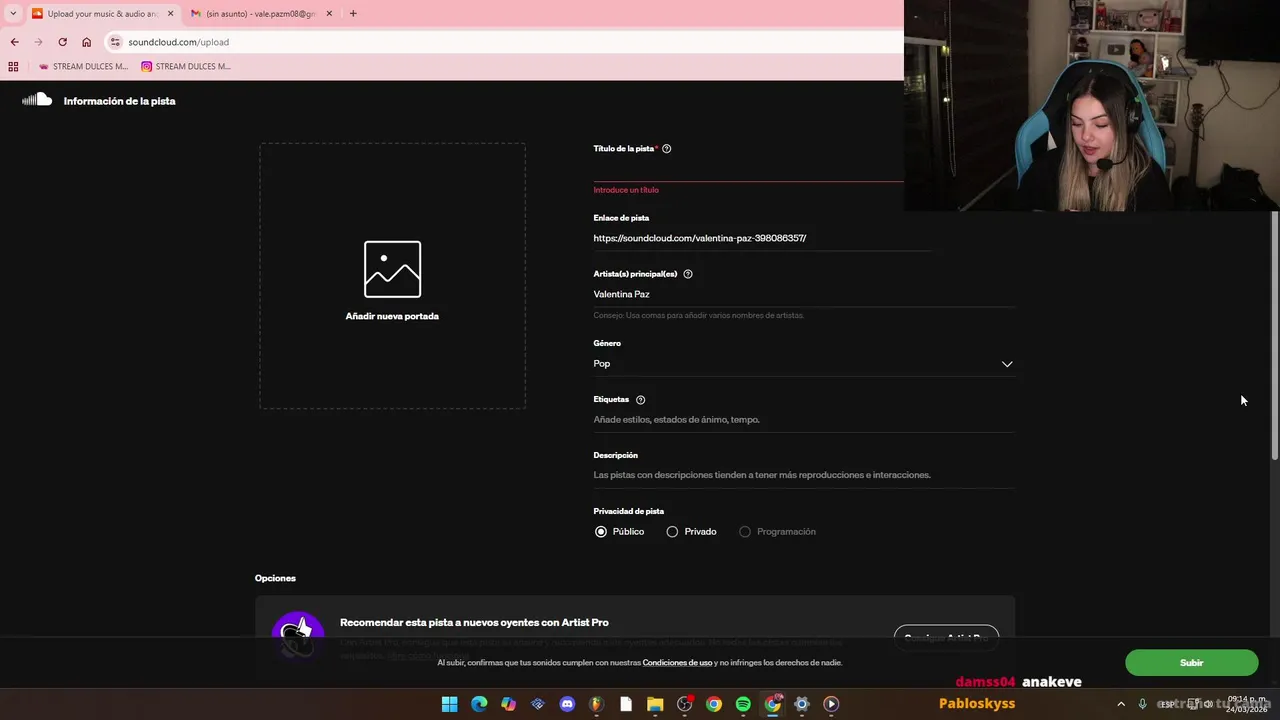Open the taskbar clock and date
The width and height of the screenshot is (1280, 720).
(1246, 704)
